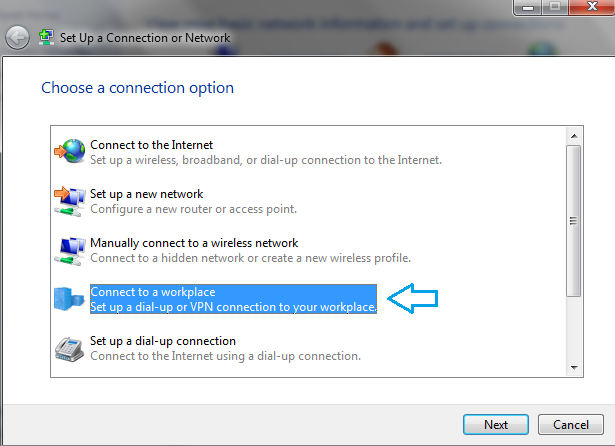
Task: Click the blue workplace building icon
Action: coord(69,299)
